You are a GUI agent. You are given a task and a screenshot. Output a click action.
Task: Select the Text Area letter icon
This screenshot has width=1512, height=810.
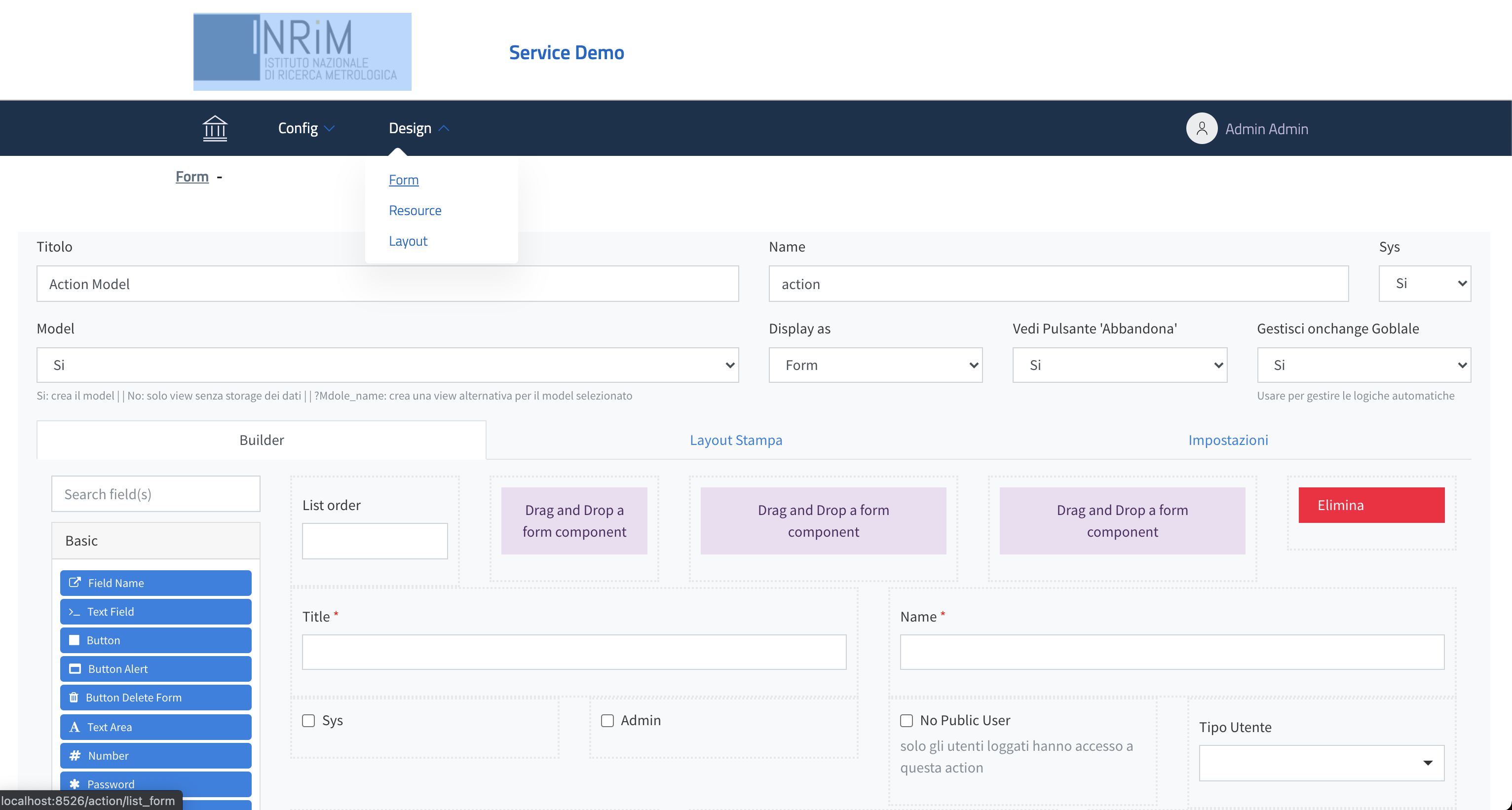tap(74, 727)
